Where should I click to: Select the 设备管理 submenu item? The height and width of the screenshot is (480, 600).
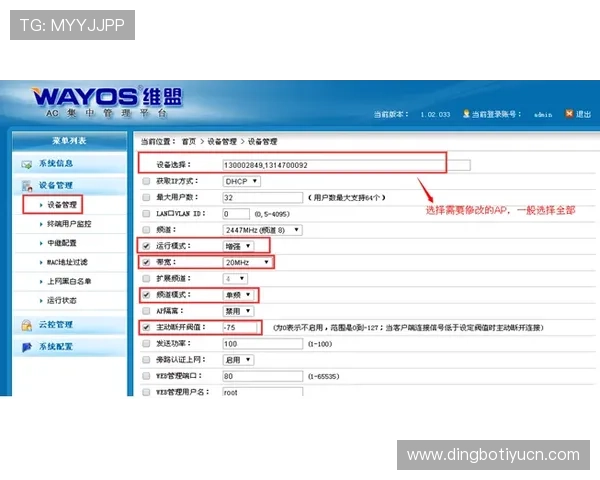62,205
